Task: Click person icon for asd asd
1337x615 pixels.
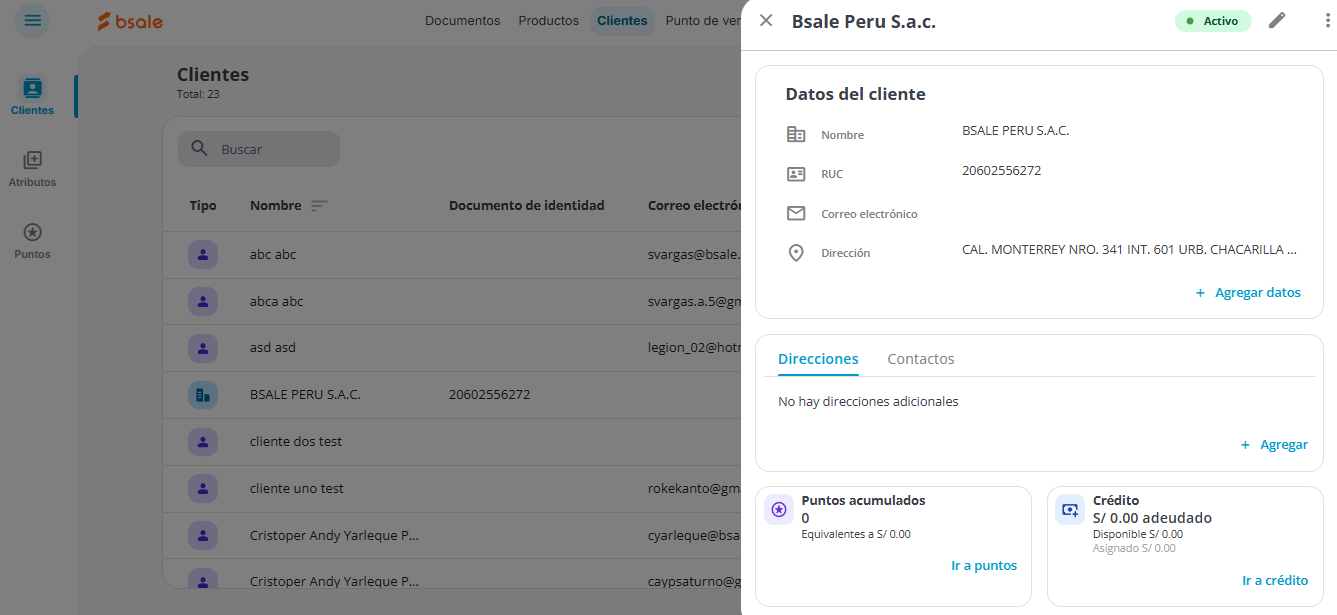Action: (x=203, y=348)
